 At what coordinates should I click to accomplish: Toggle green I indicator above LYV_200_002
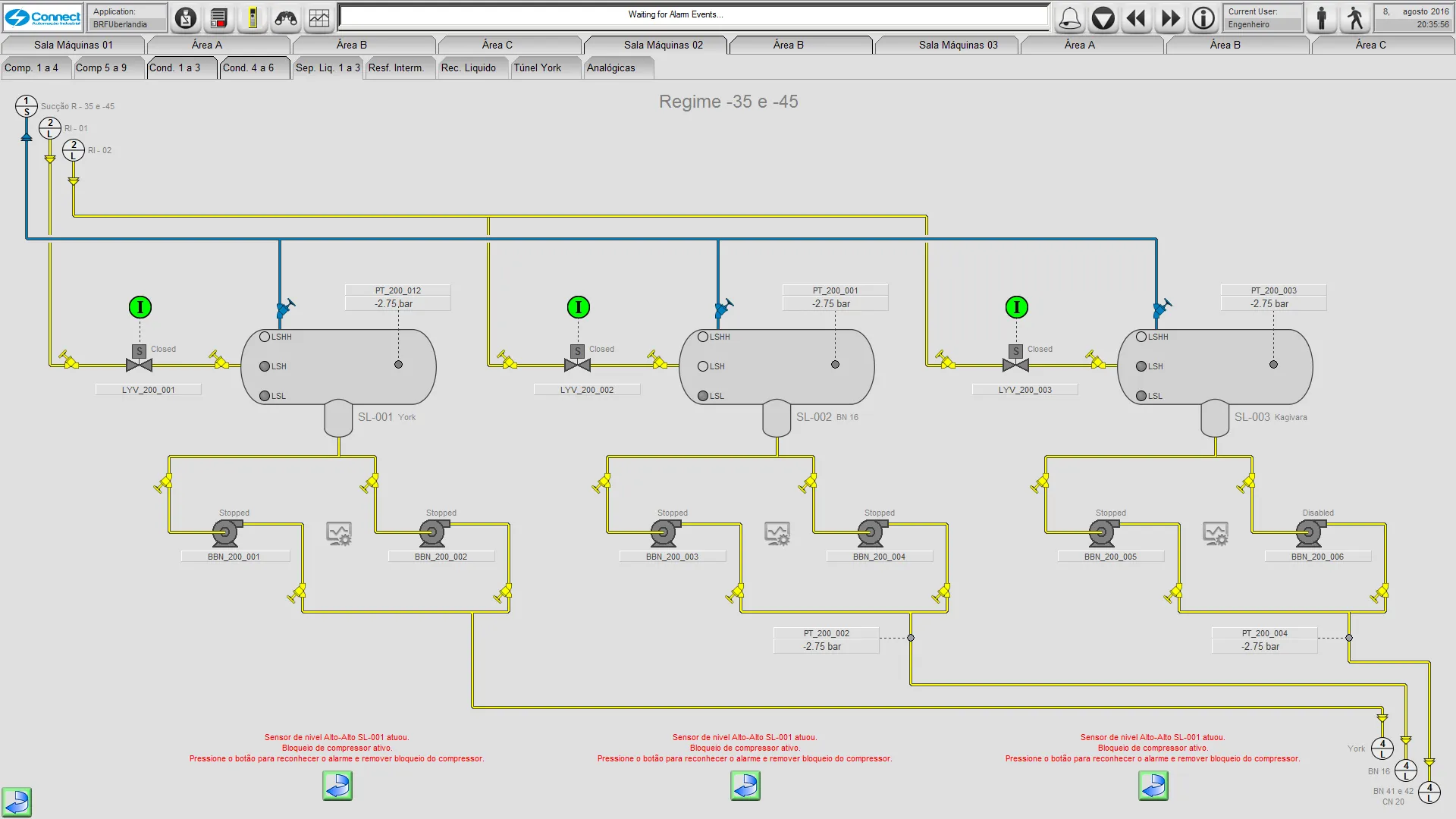tap(579, 307)
